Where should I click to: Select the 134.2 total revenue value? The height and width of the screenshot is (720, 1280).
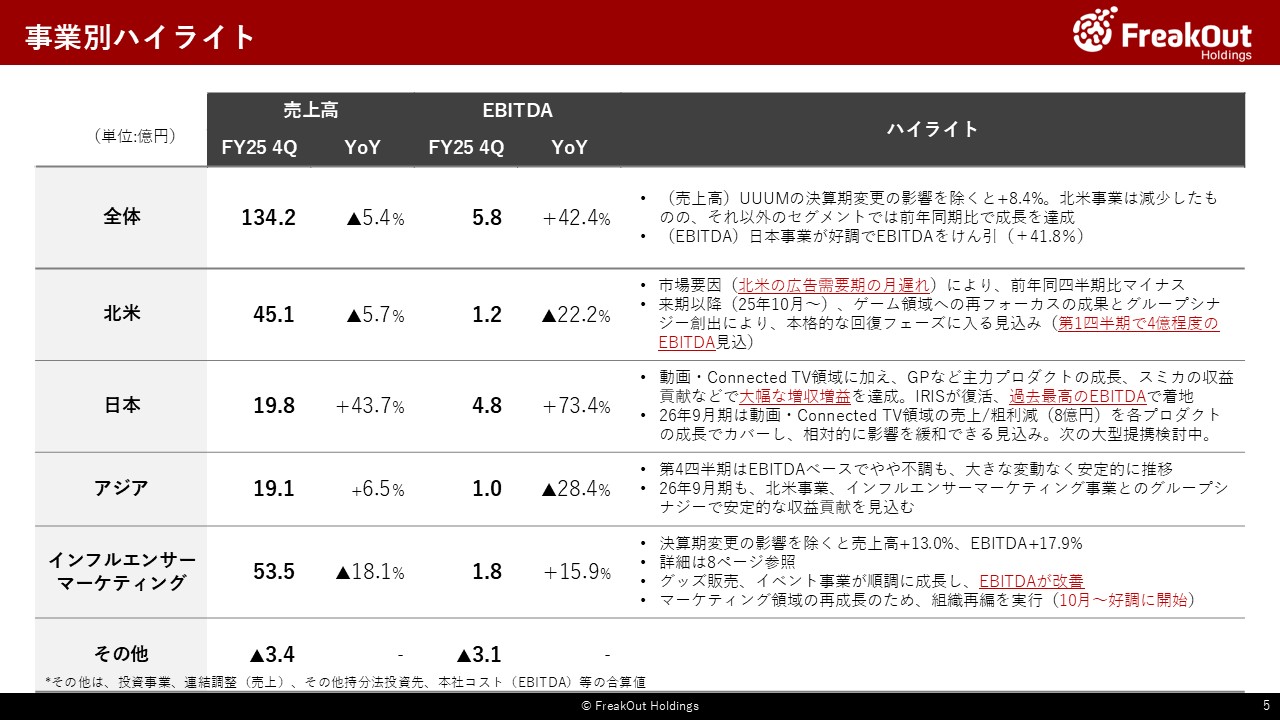(x=268, y=217)
